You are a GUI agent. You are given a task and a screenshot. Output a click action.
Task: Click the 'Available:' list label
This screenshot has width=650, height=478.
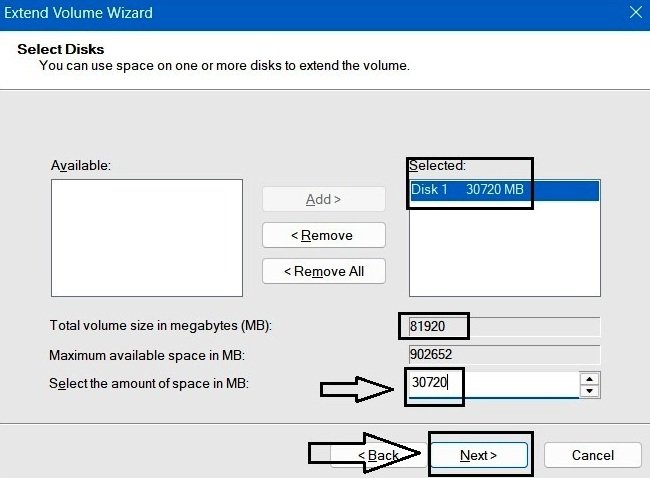coord(81,165)
